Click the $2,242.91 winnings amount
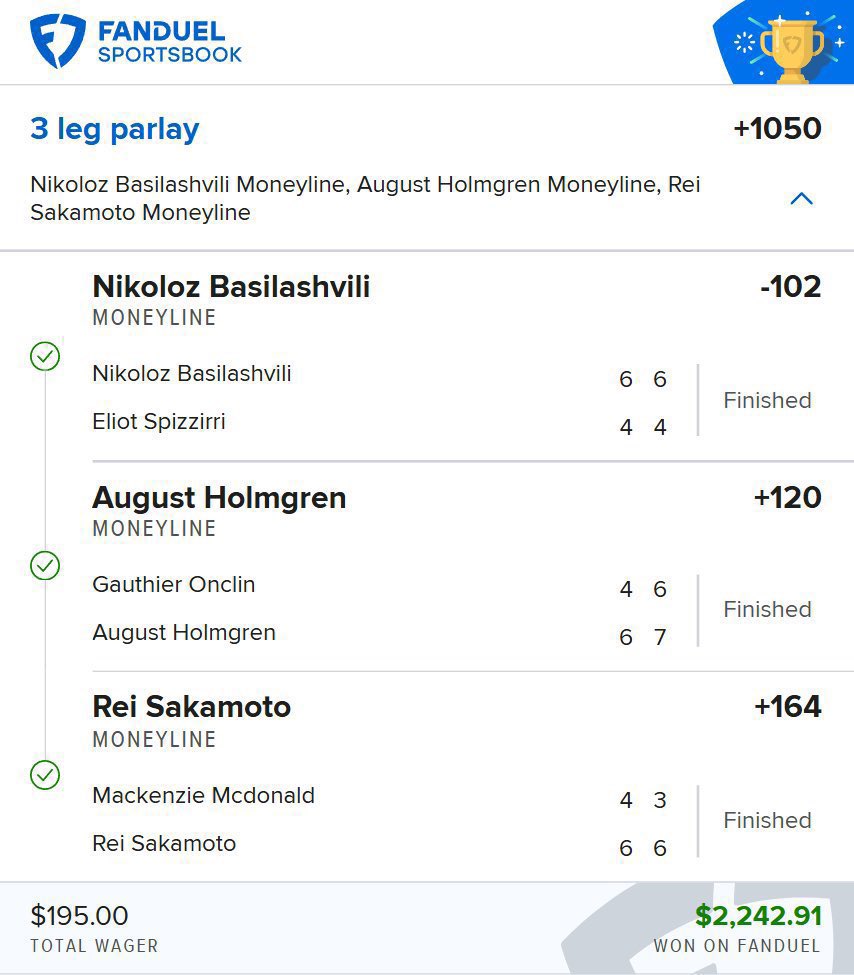854x975 pixels. tap(758, 915)
